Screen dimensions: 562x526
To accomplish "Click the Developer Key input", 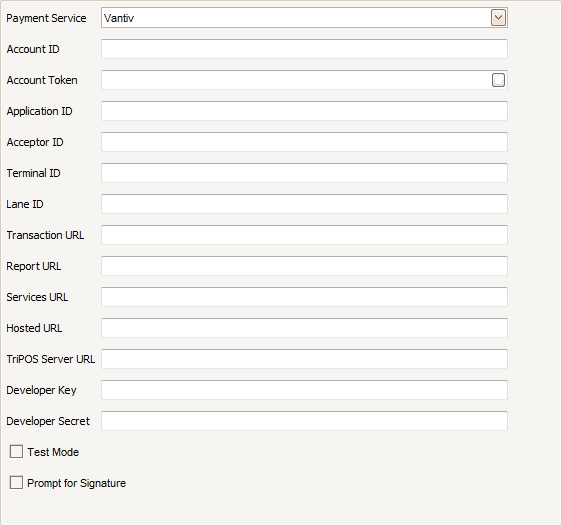I will (x=304, y=390).
